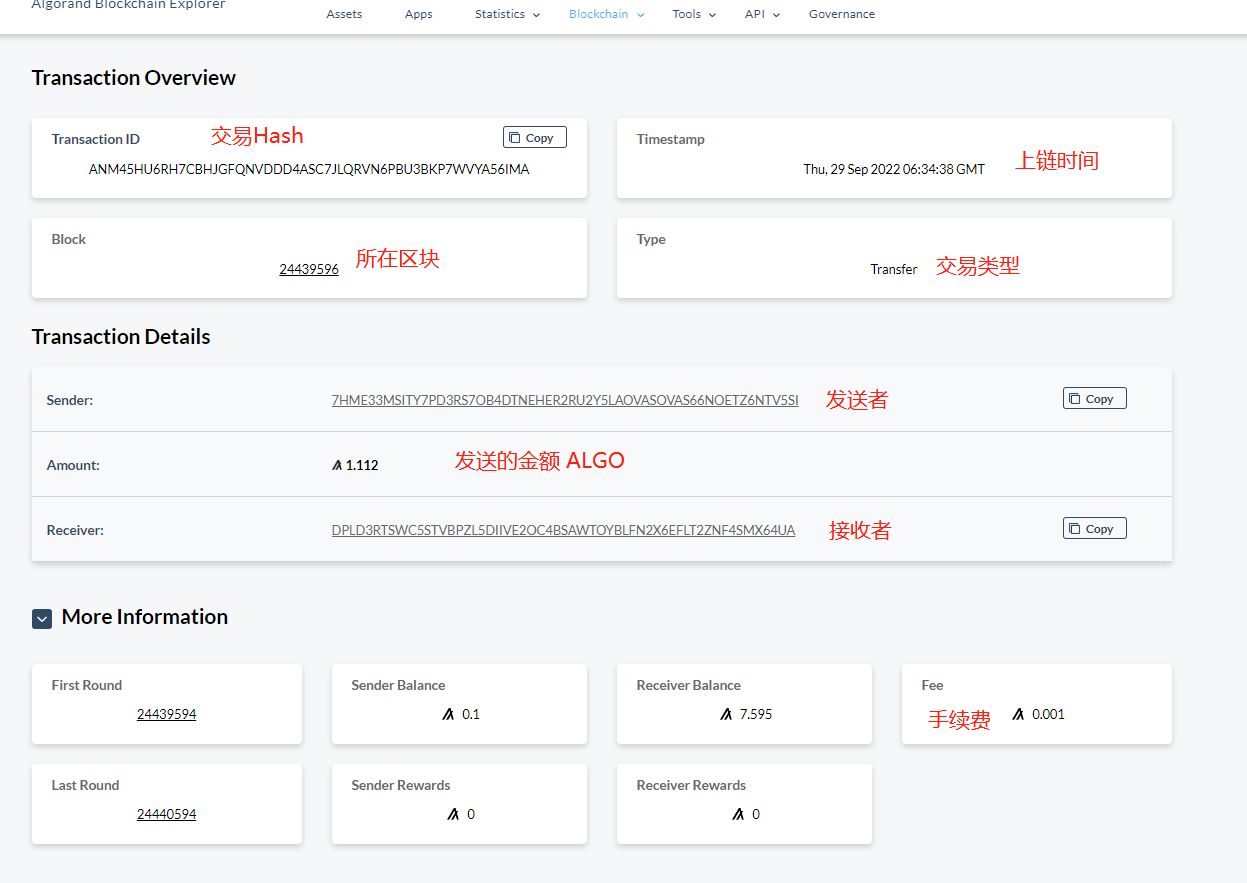Click the First Round label

tap(87, 685)
